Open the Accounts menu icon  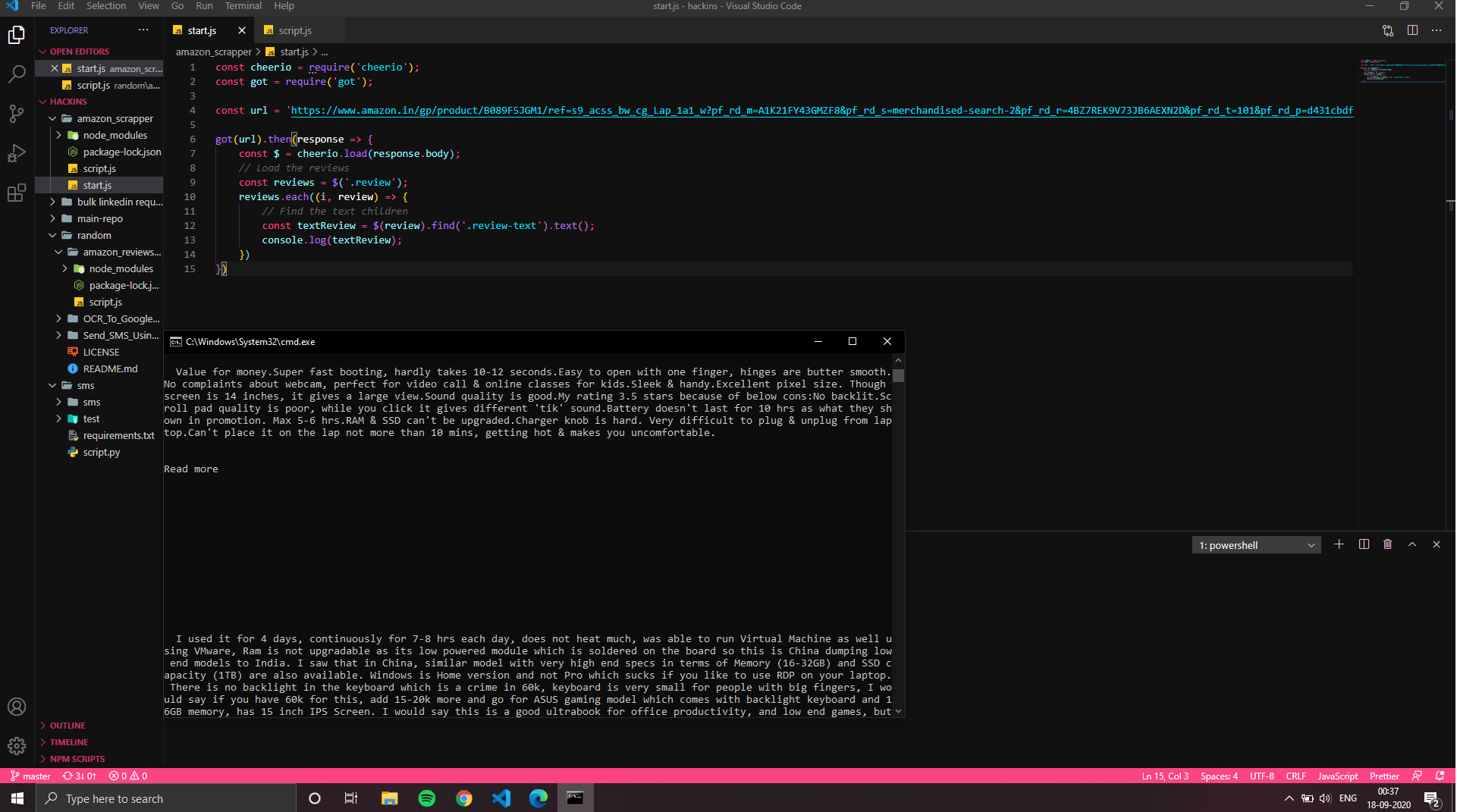(17, 707)
